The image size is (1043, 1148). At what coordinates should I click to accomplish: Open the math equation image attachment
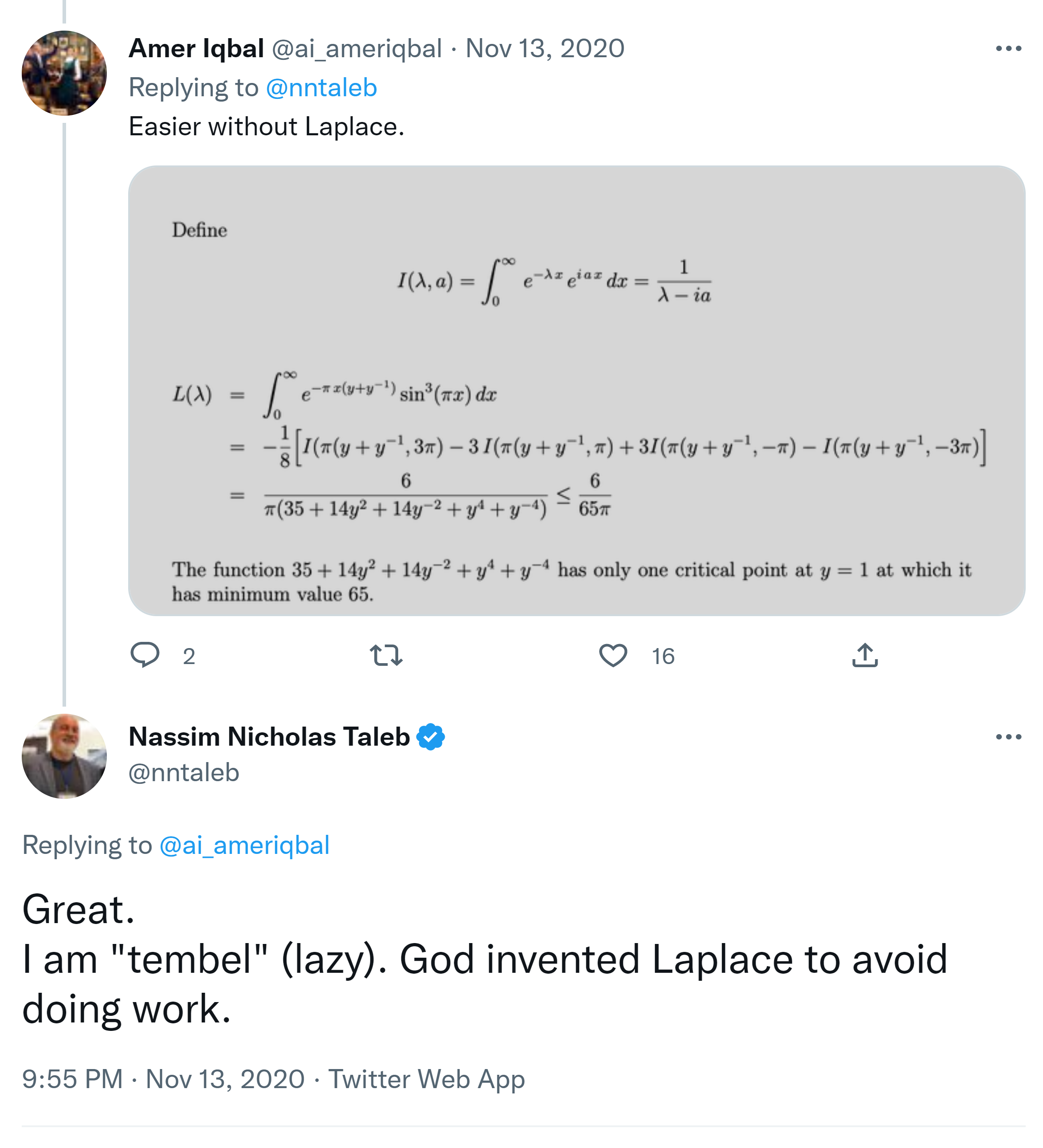[x=576, y=391]
